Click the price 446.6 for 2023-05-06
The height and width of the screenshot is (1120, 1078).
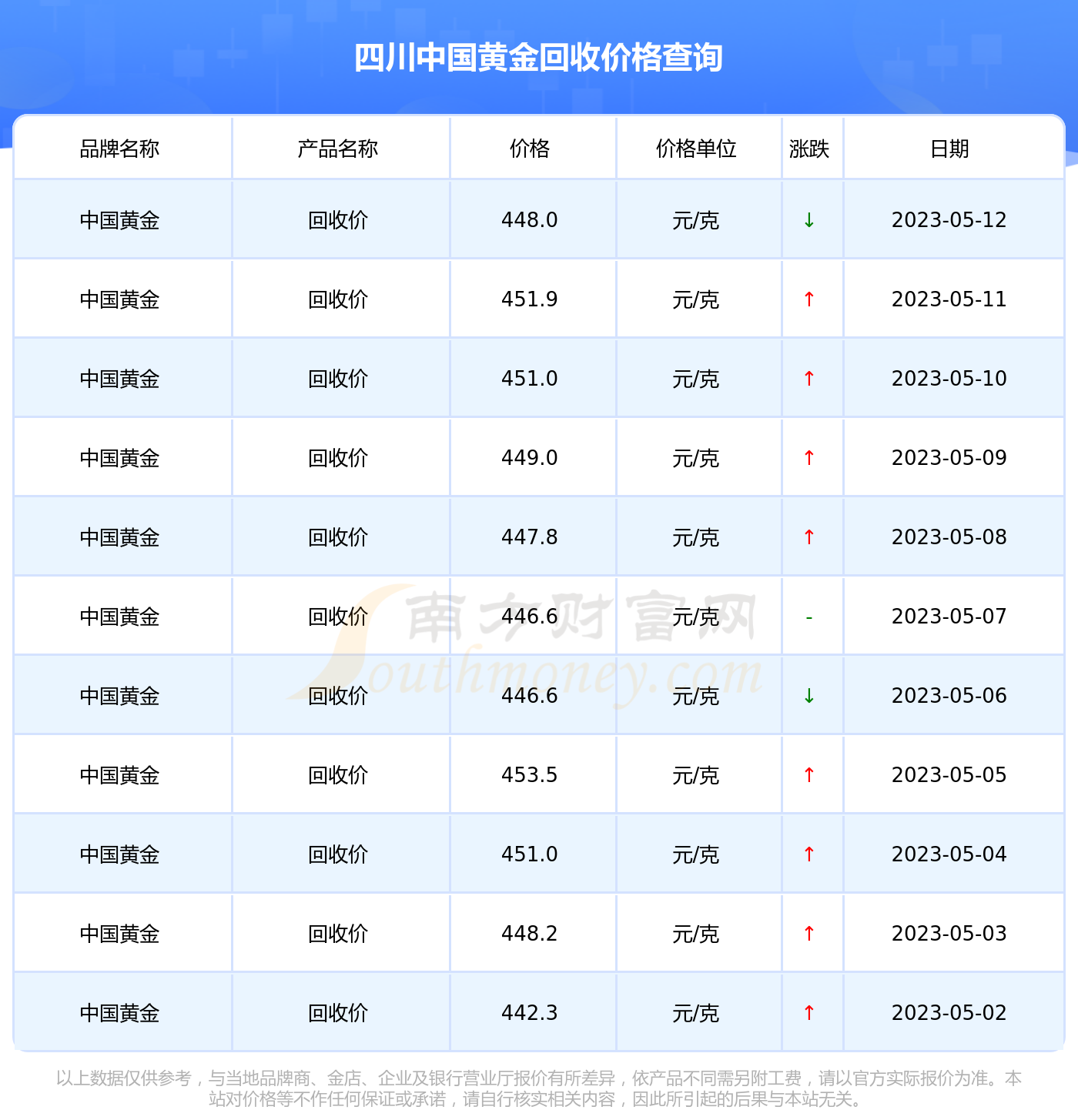pyautogui.click(x=530, y=696)
